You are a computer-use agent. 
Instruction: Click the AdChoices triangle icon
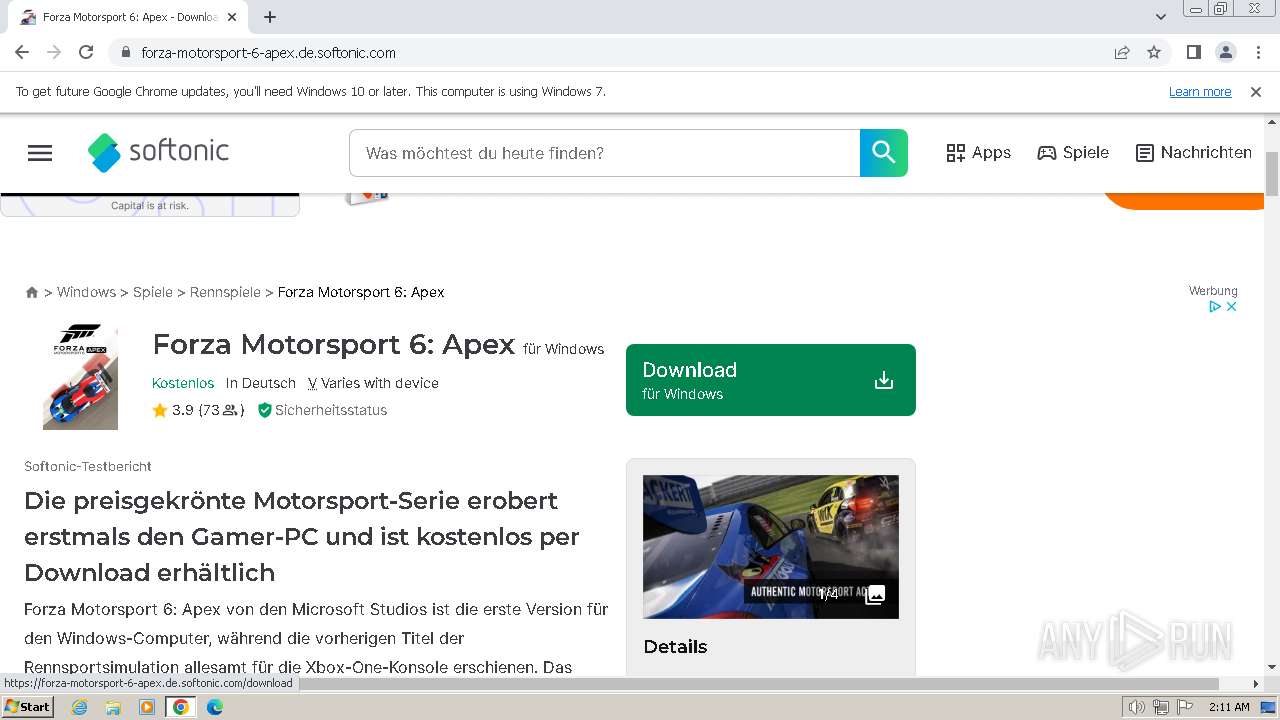pos(1215,307)
